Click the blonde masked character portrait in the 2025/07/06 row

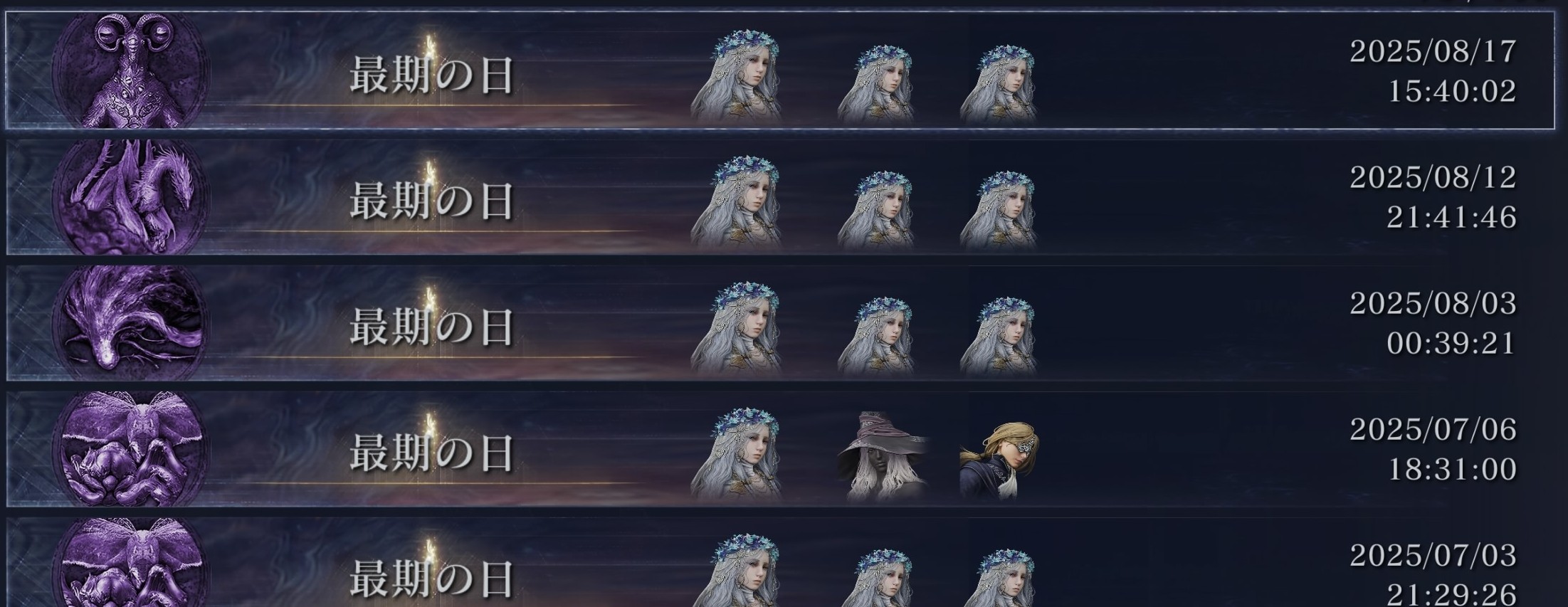(x=999, y=460)
